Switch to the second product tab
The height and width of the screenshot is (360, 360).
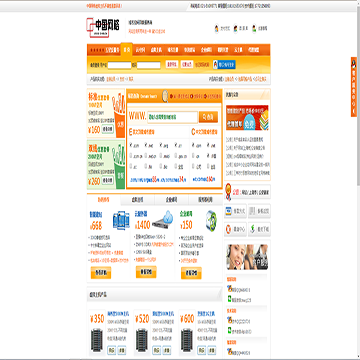click(138, 200)
